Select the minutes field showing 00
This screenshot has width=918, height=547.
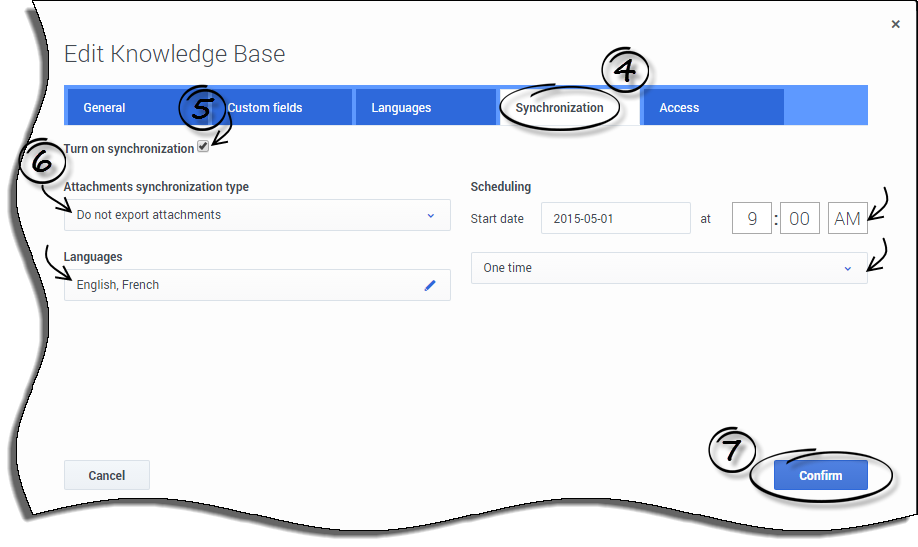[x=799, y=219]
